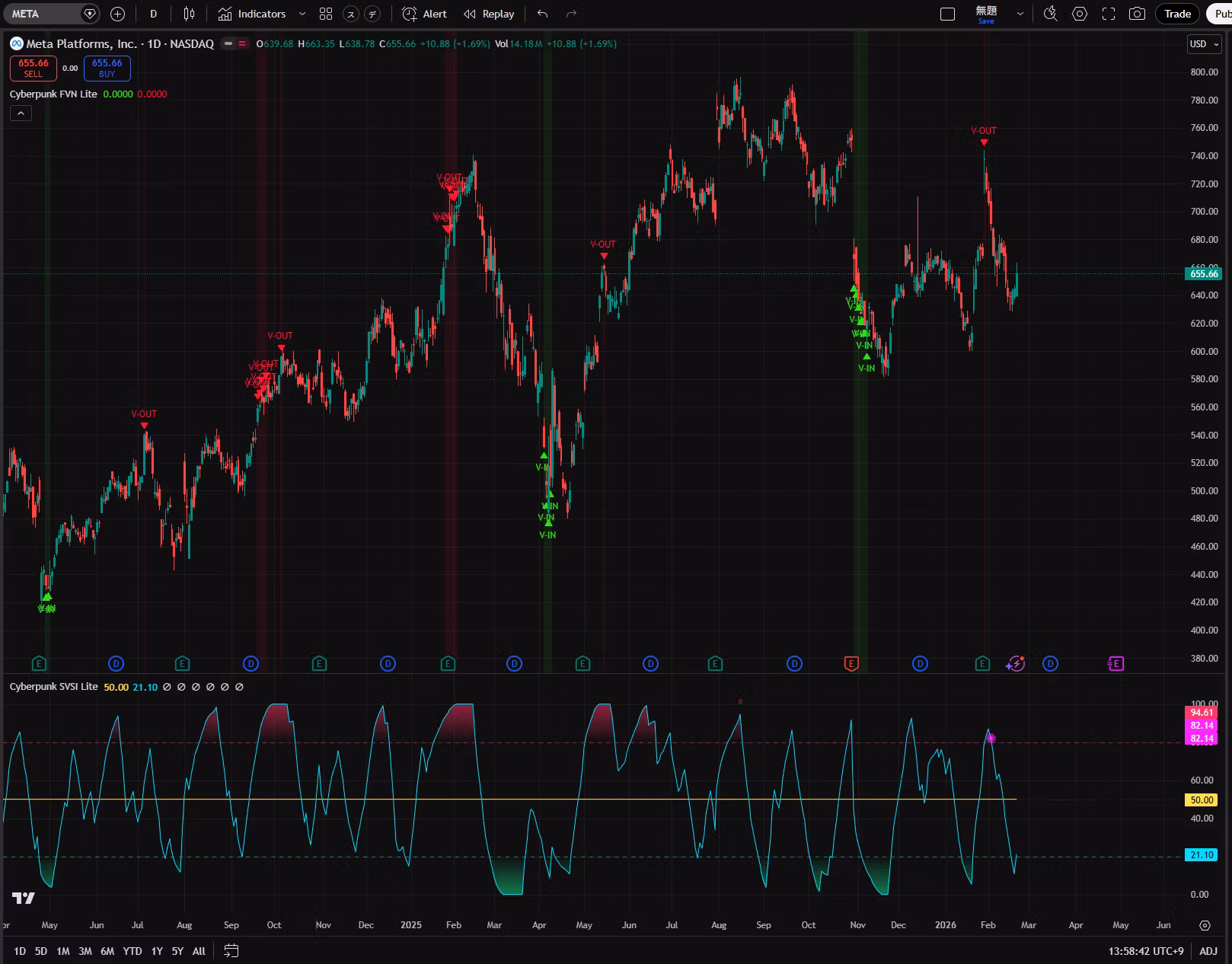The height and width of the screenshot is (964, 1232).
Task: Select the 1M time range
Action: [63, 951]
